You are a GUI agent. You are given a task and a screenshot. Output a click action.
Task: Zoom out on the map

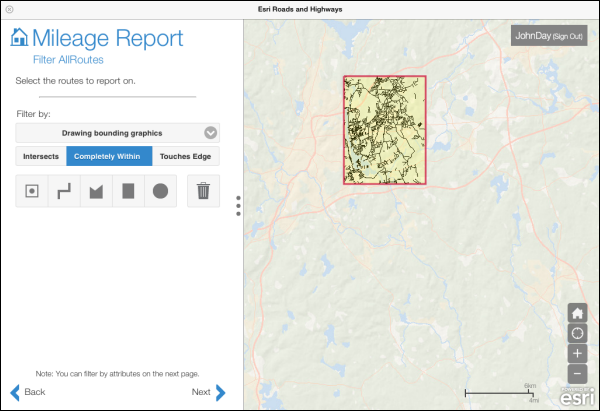coord(577,374)
